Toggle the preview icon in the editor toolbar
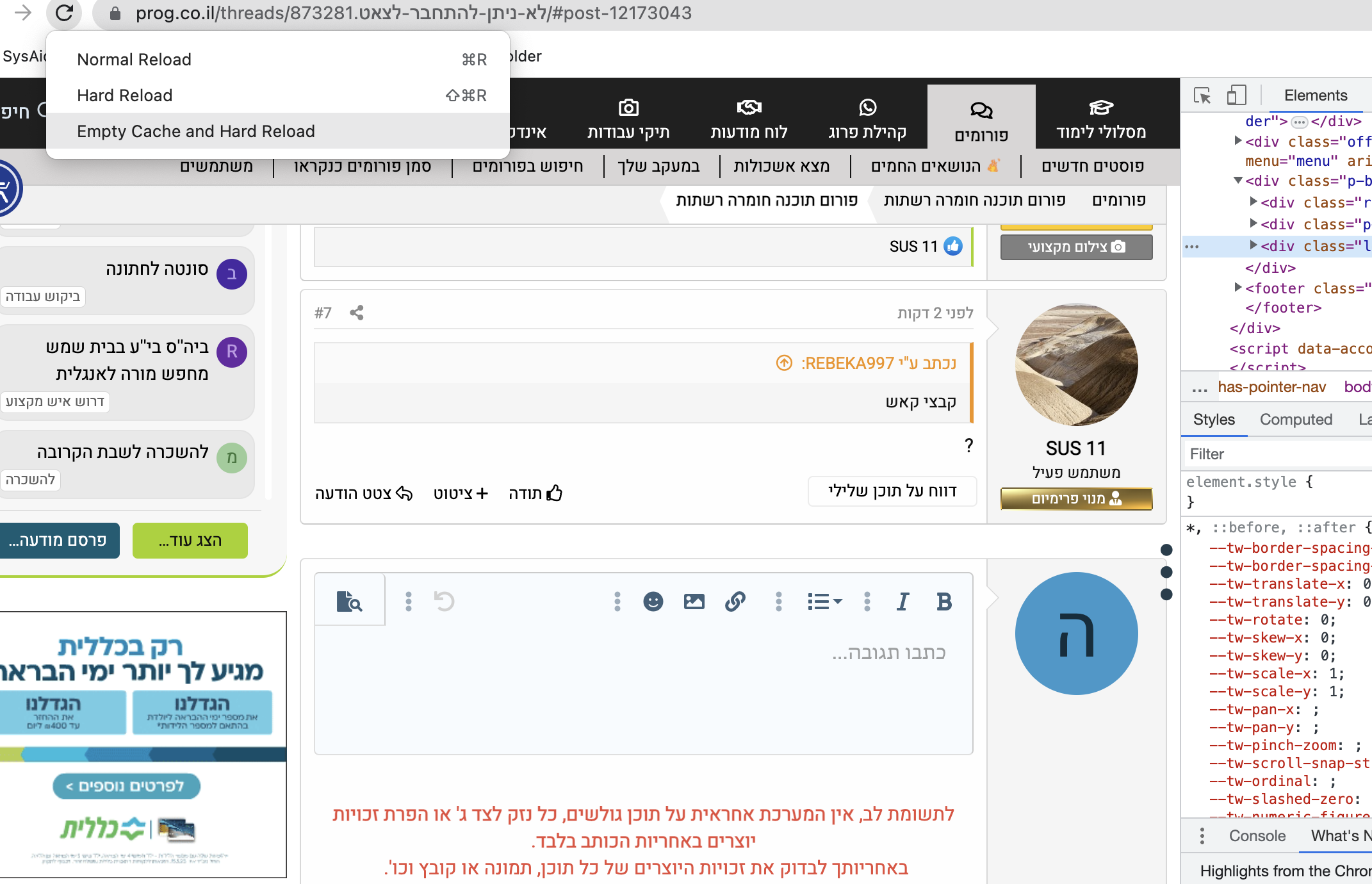 point(349,602)
